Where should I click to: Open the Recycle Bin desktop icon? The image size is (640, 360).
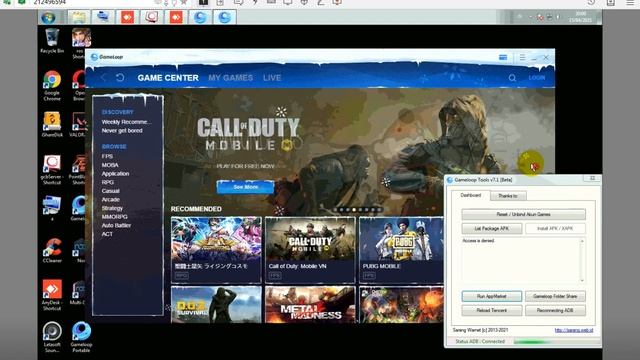(52, 41)
